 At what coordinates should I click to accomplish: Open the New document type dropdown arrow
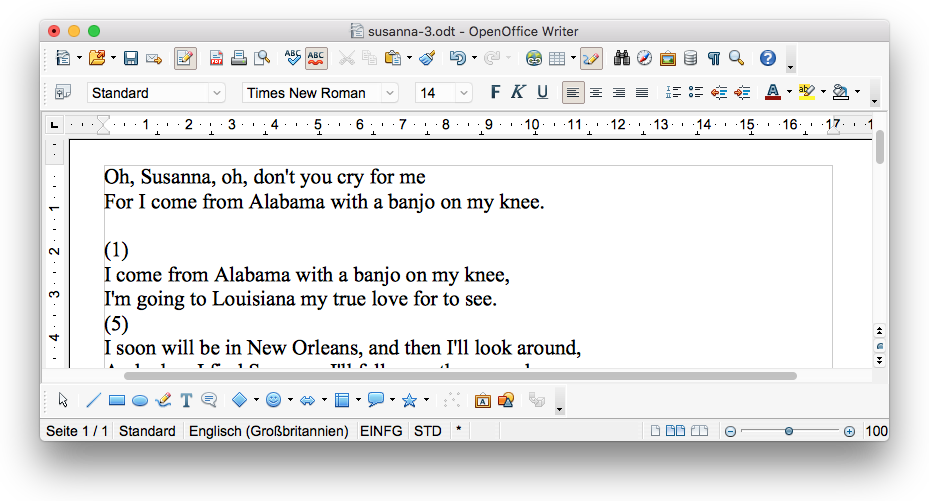(79, 58)
